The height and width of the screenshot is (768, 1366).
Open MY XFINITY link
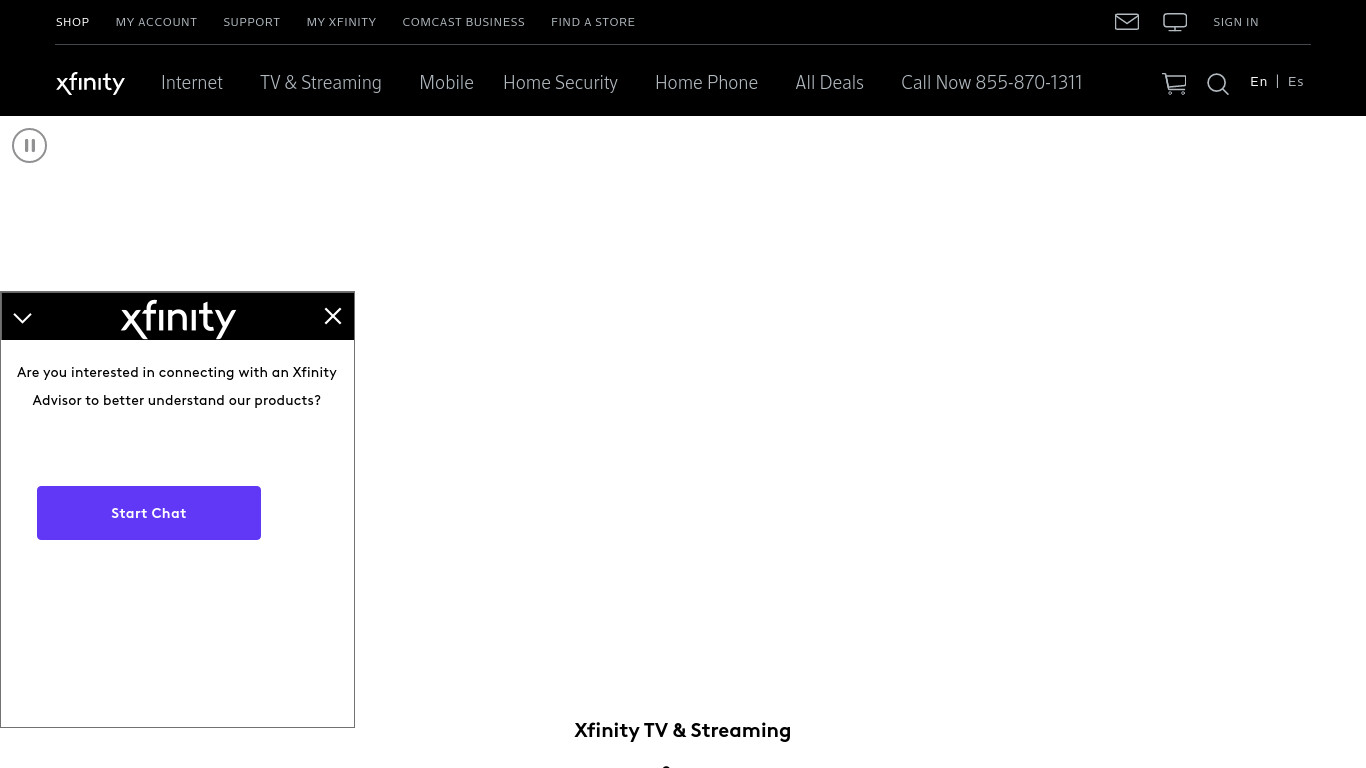coord(341,22)
